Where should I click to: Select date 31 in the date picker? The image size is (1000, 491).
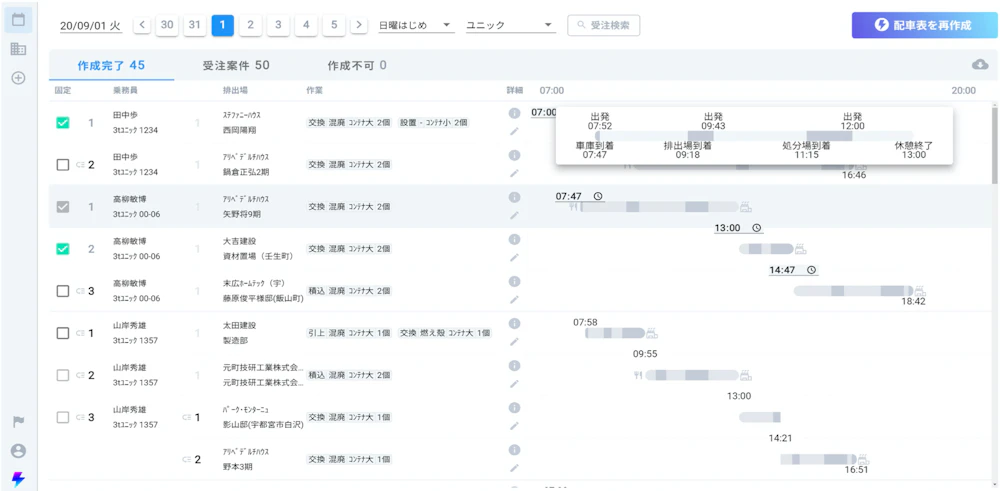195,26
